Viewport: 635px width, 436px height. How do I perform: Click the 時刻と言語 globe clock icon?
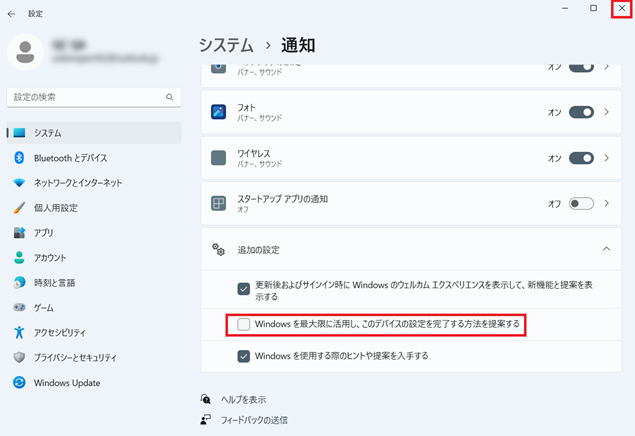19,283
